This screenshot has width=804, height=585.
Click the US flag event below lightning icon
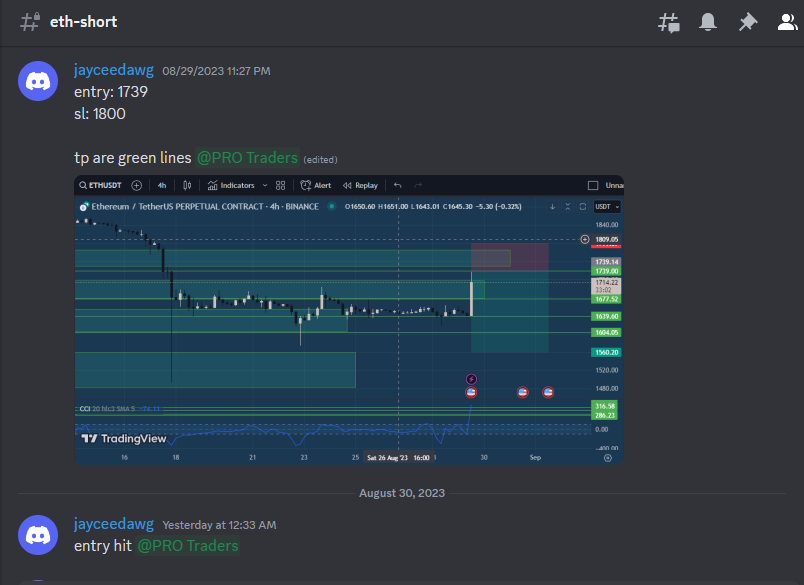[x=471, y=393]
